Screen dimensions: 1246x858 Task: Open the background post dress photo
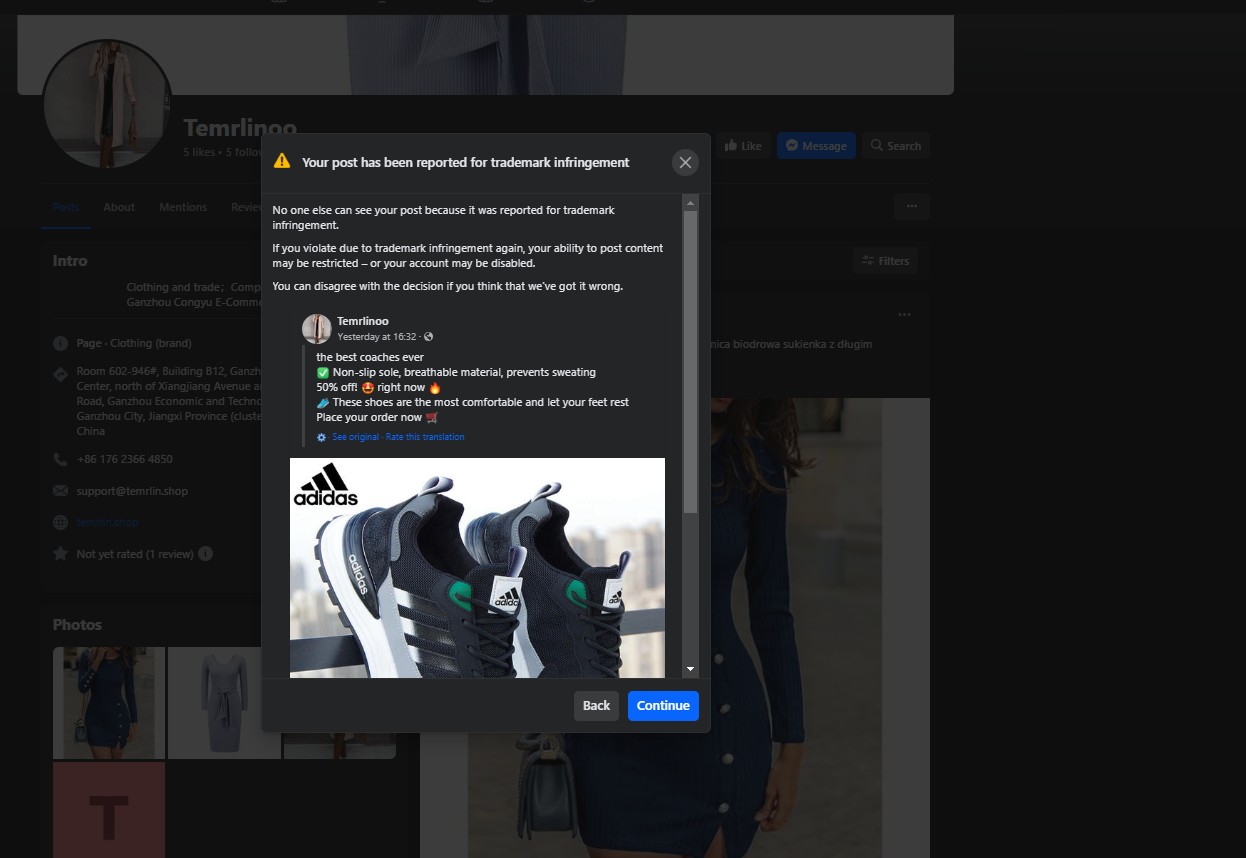point(675,628)
